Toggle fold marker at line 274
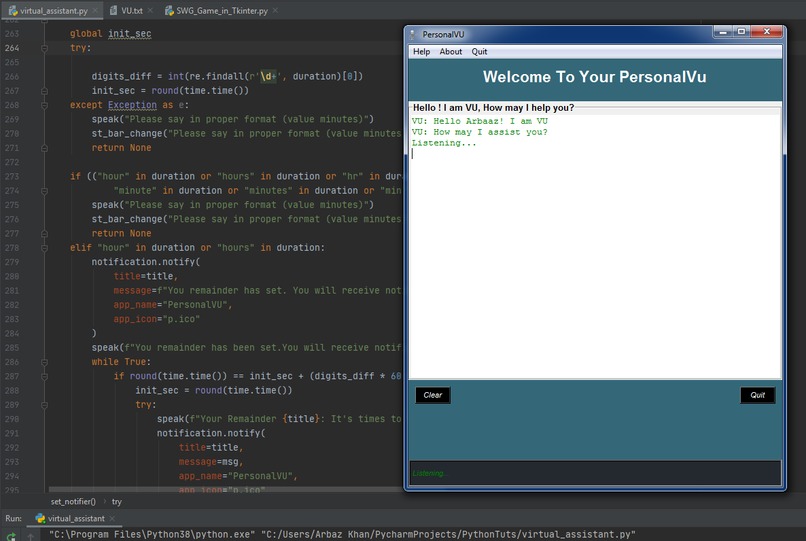 pos(44,191)
